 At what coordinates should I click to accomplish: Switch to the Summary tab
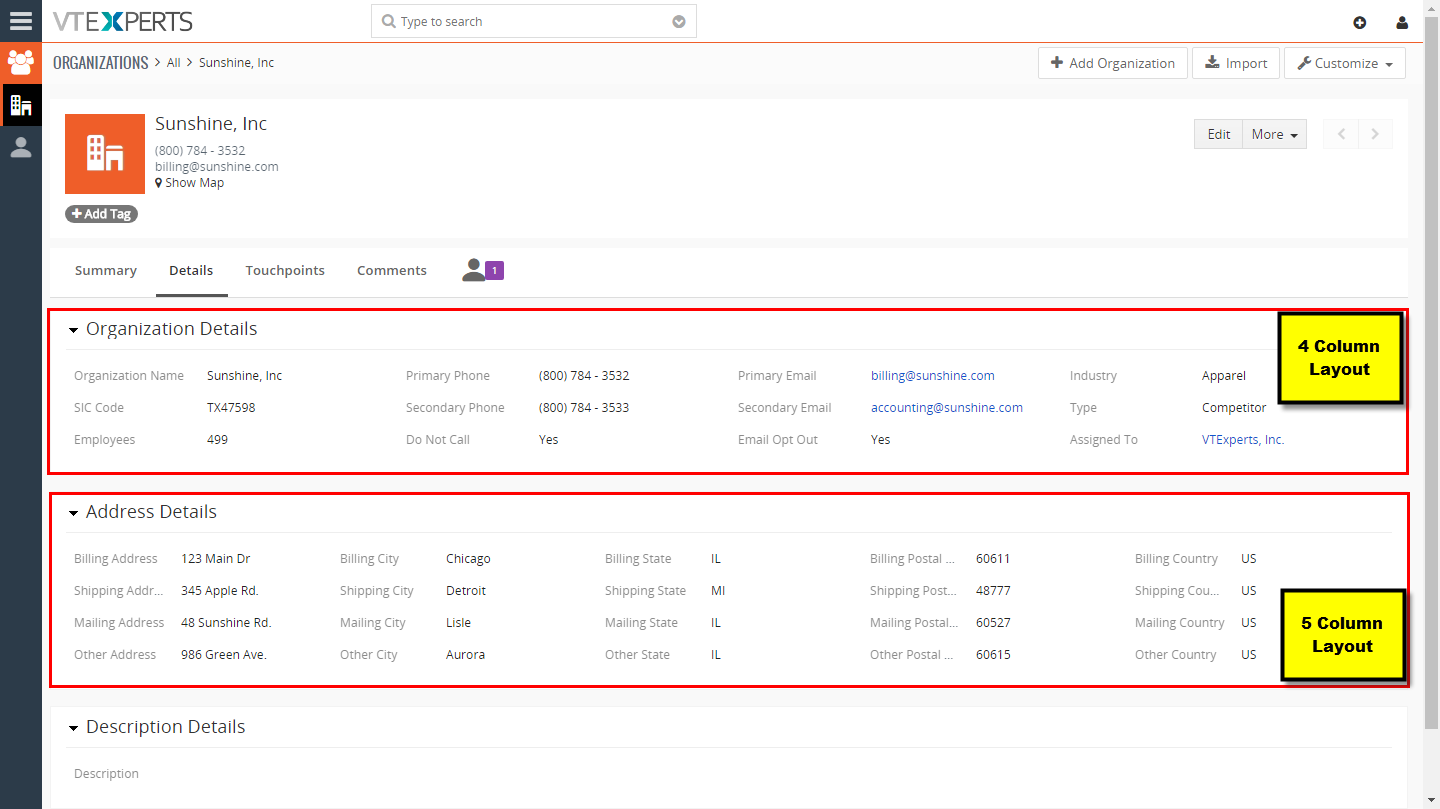click(106, 270)
